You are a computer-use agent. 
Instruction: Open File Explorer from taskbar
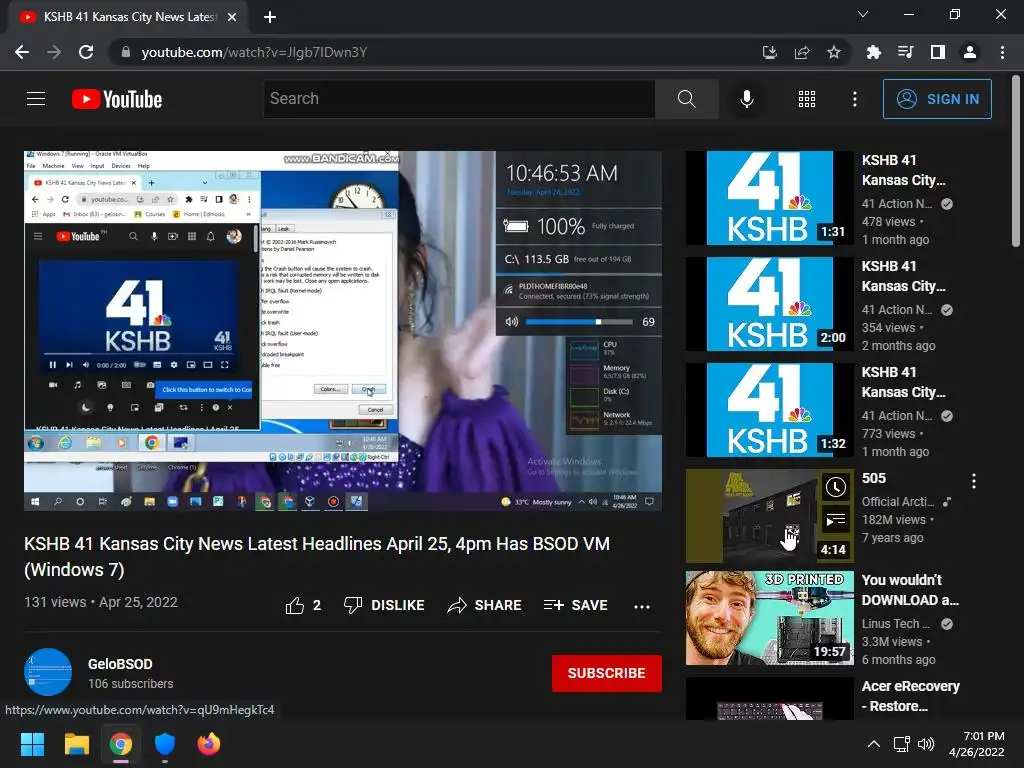[76, 744]
